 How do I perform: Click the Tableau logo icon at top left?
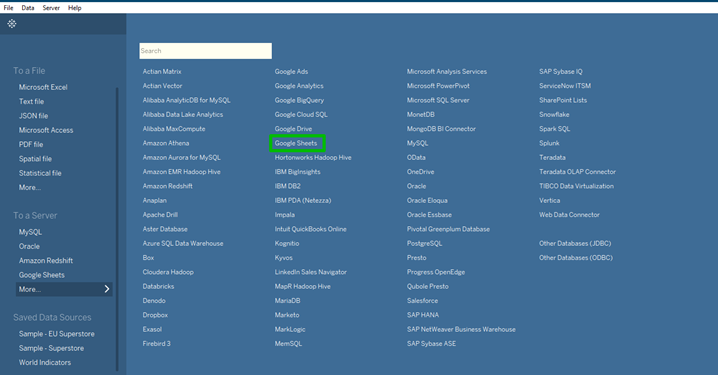pyautogui.click(x=12, y=24)
